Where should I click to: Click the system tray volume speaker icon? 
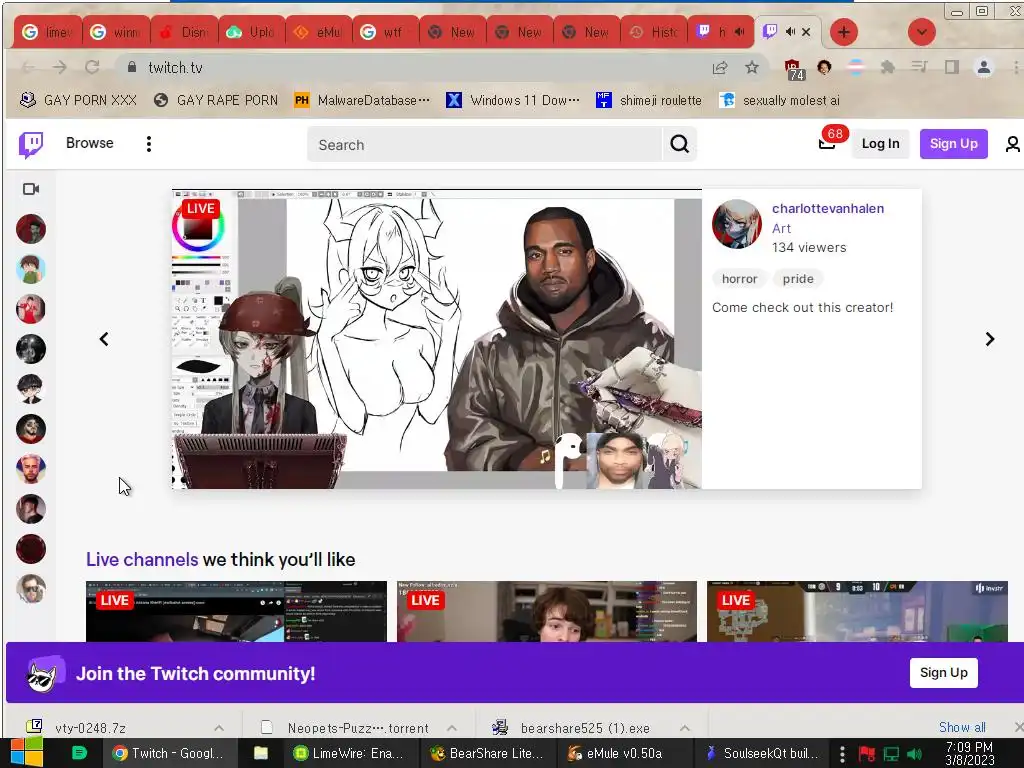point(915,754)
